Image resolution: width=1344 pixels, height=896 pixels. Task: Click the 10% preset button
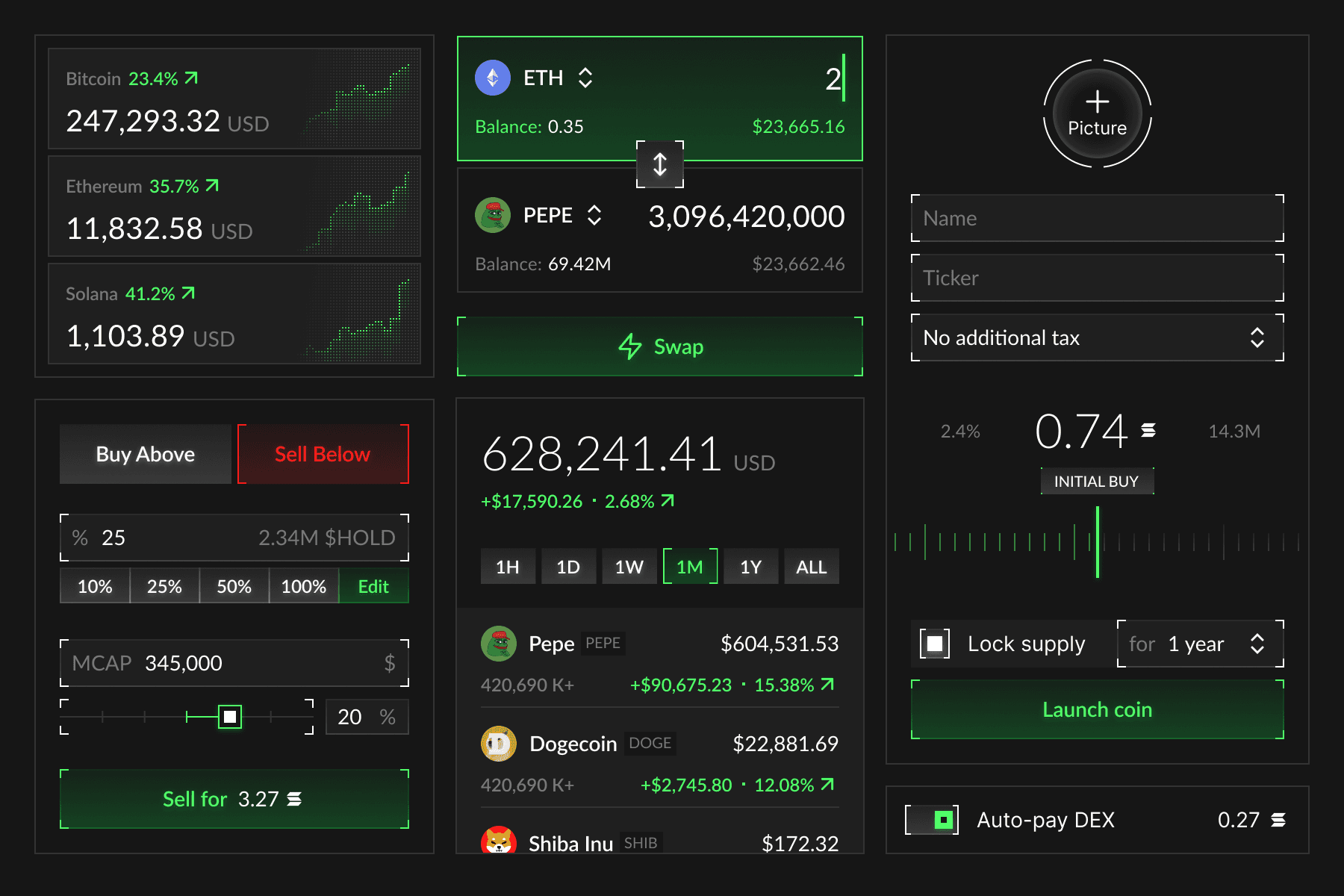coord(95,586)
